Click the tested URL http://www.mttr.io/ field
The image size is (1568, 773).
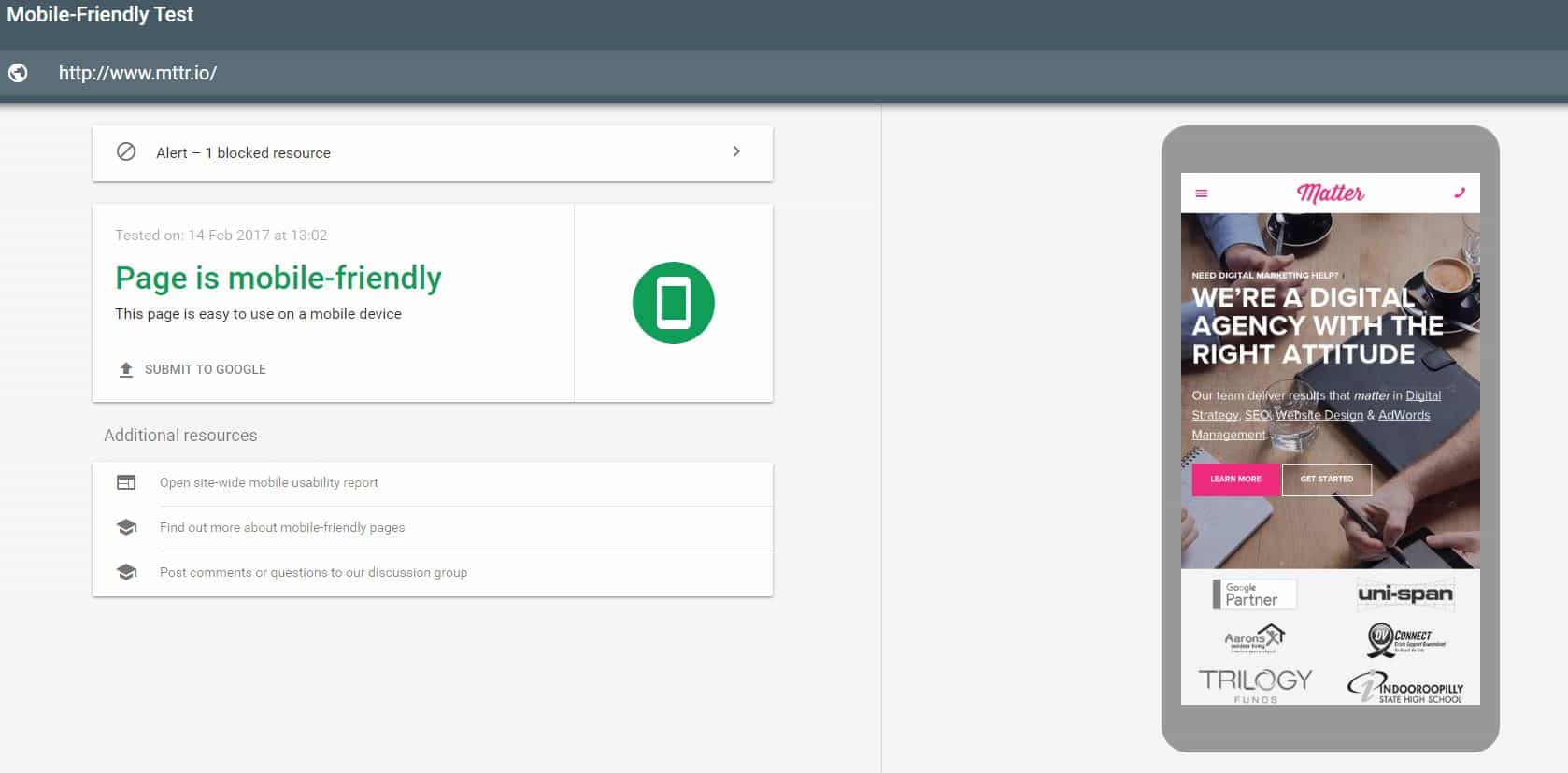[x=138, y=73]
